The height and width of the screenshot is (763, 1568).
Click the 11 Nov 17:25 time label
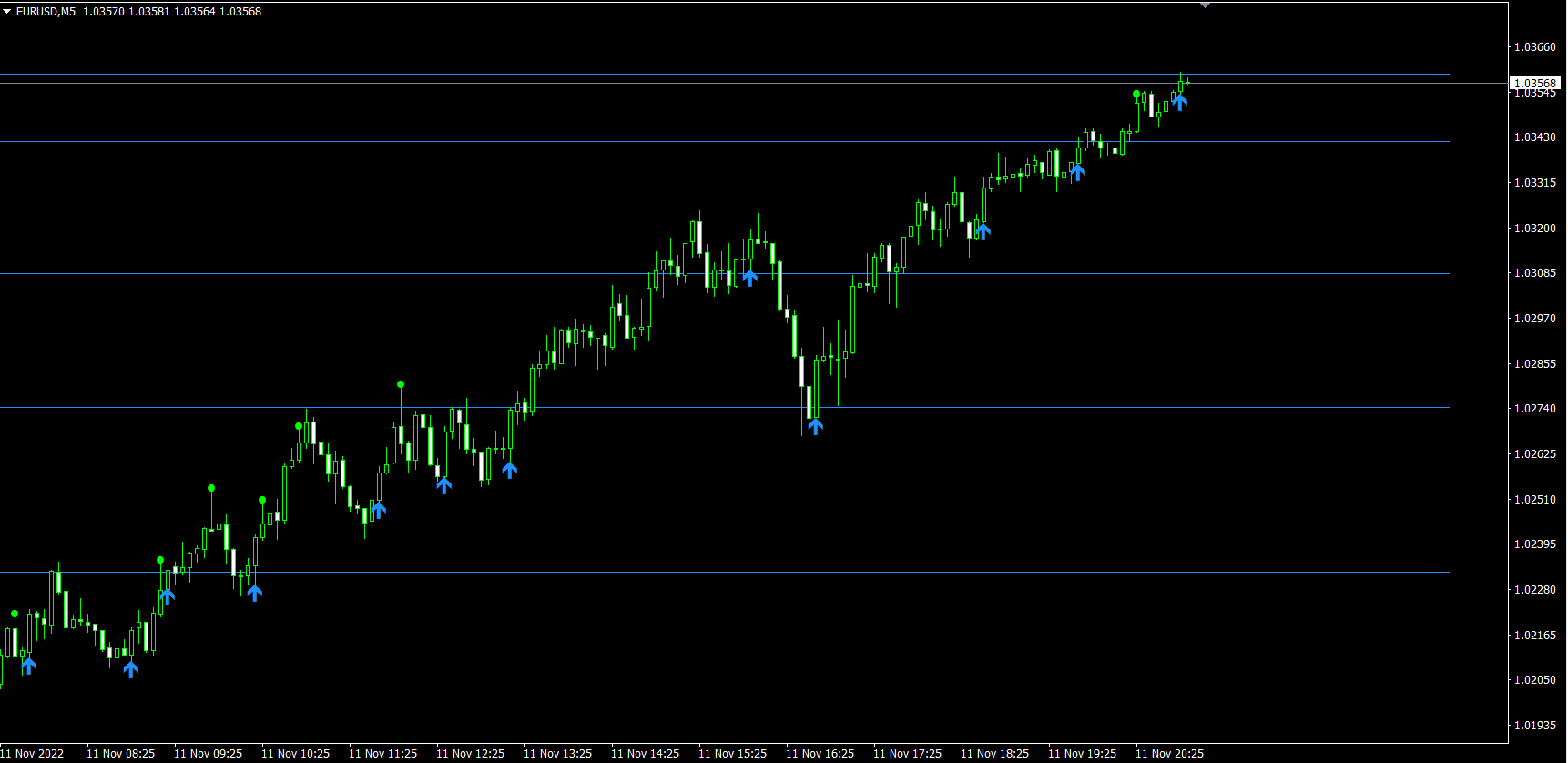908,754
